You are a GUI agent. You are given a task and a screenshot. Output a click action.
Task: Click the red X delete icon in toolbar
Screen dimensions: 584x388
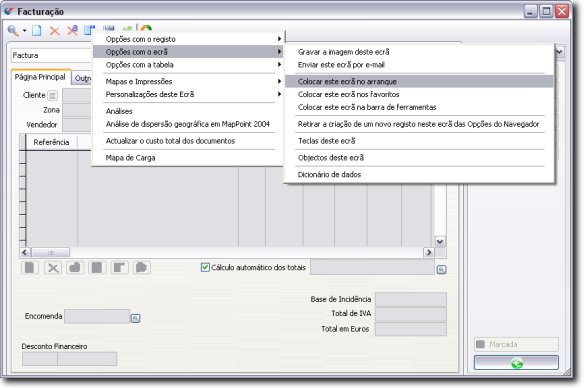coord(55,31)
